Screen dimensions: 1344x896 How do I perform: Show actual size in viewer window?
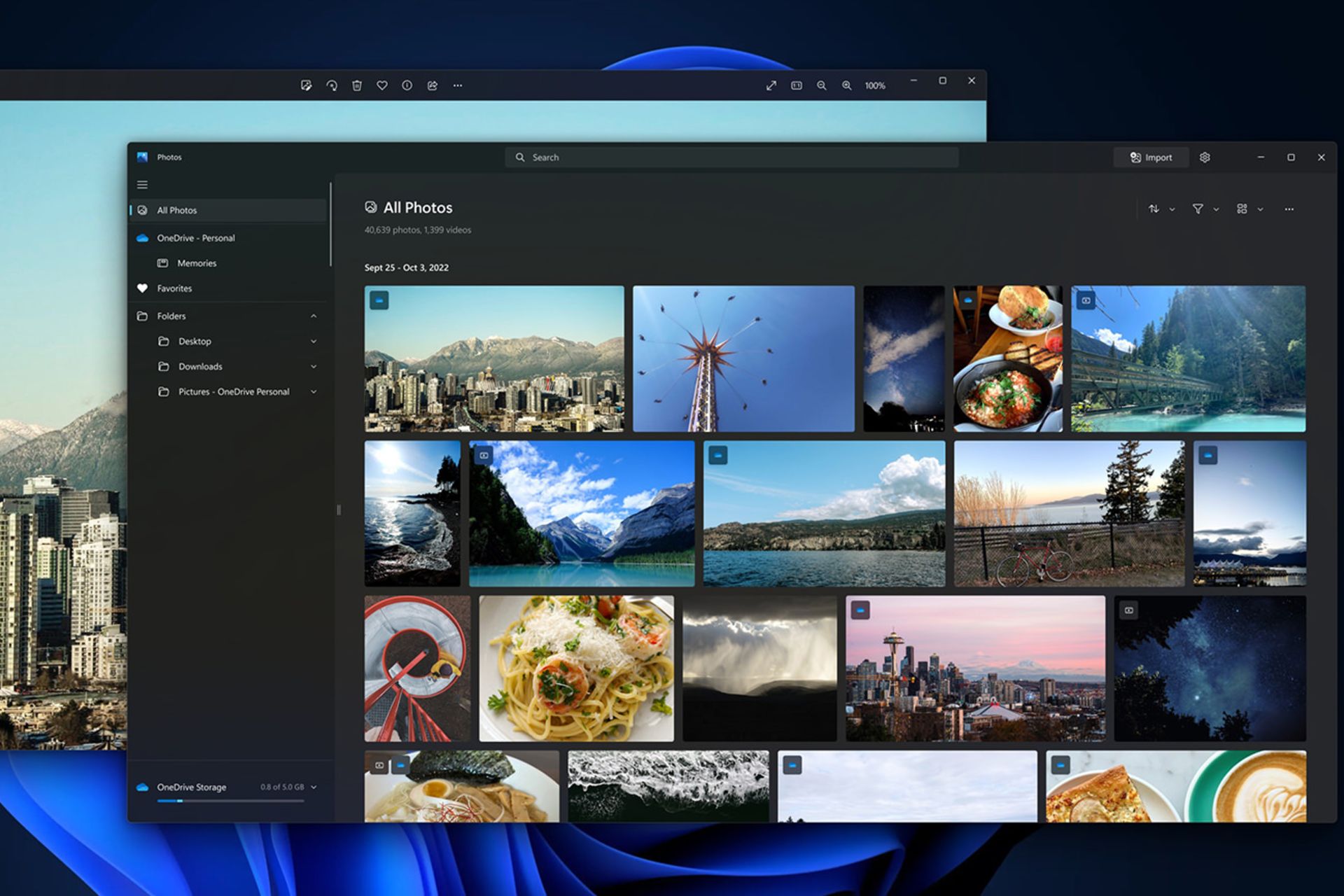point(797,85)
